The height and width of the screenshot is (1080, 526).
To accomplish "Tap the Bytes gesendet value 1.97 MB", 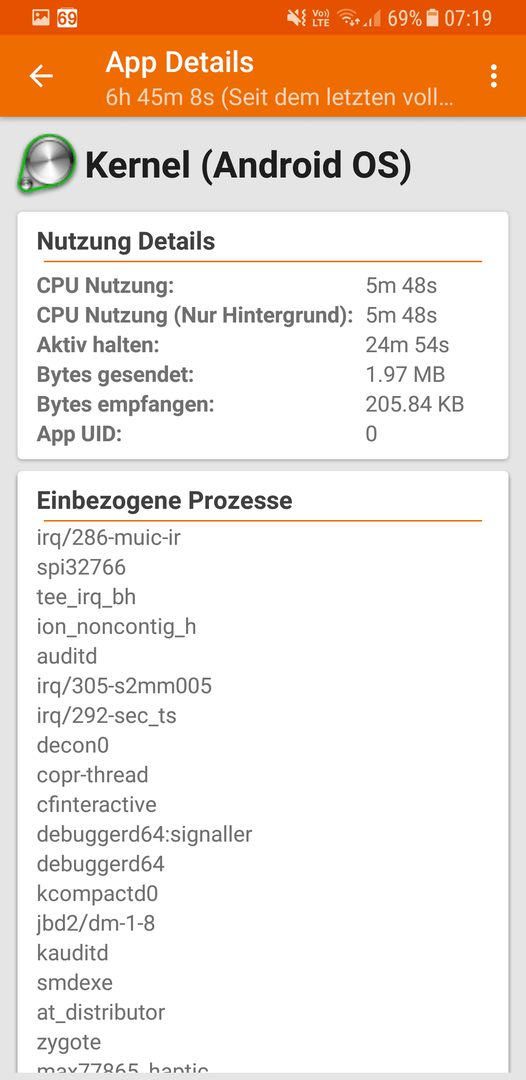I will 406,375.
